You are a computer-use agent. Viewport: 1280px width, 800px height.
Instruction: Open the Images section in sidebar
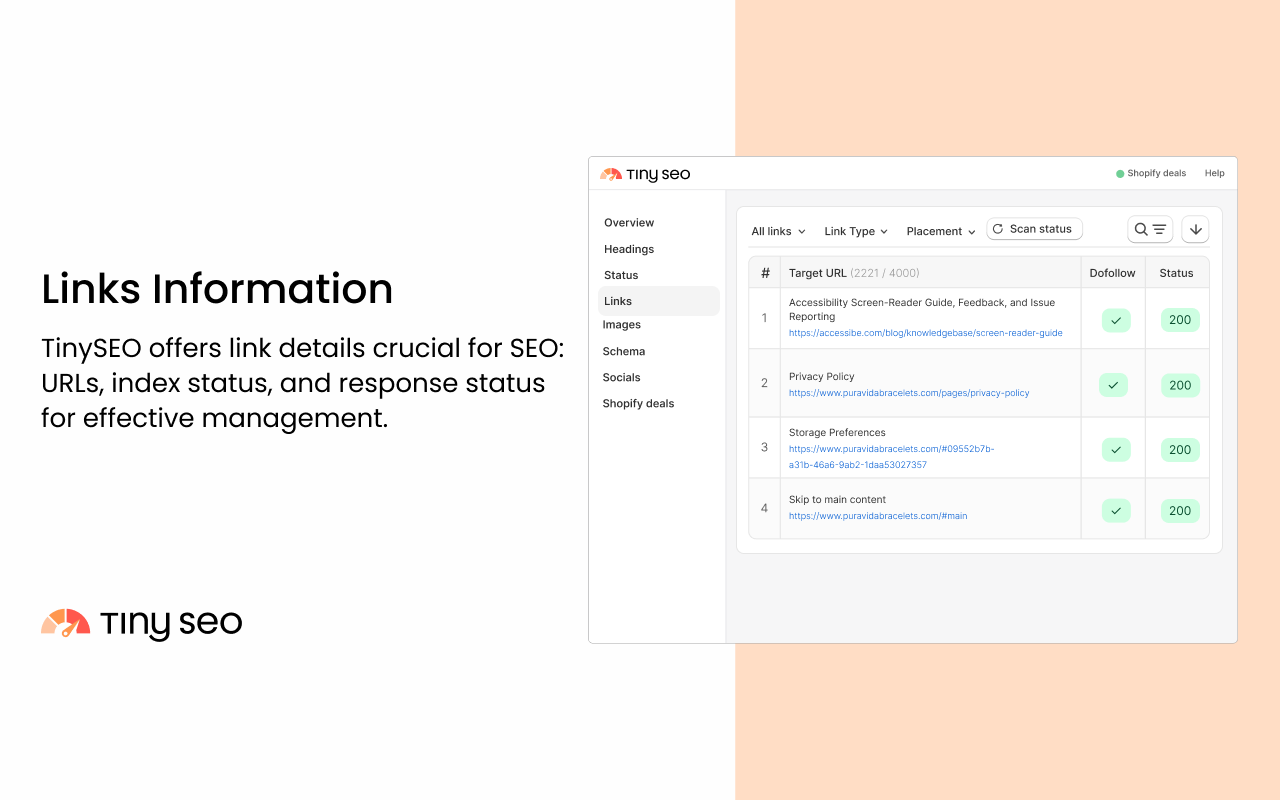pos(622,325)
